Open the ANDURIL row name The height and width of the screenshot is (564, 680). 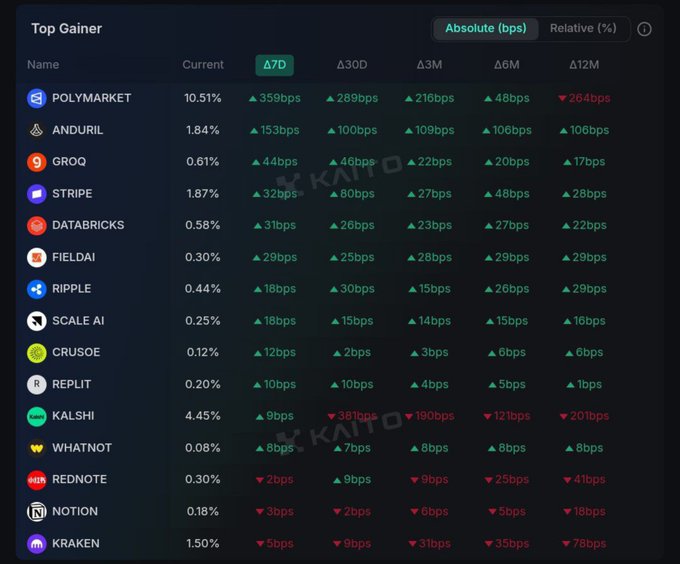pos(78,130)
